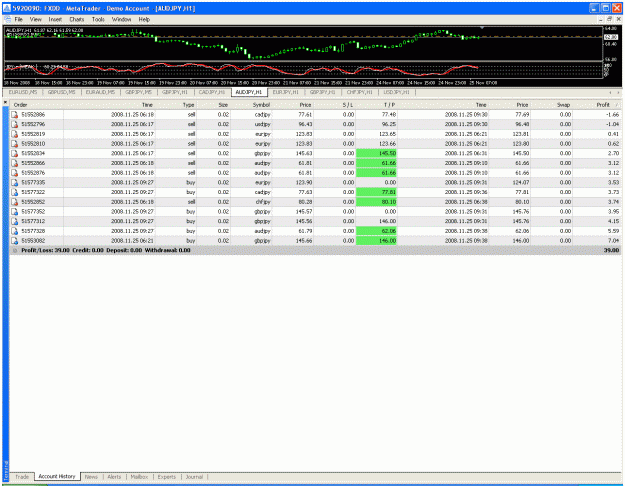Screen dimensions: 625x486
Task: Open the Experts terminal tab
Action: click(167, 477)
